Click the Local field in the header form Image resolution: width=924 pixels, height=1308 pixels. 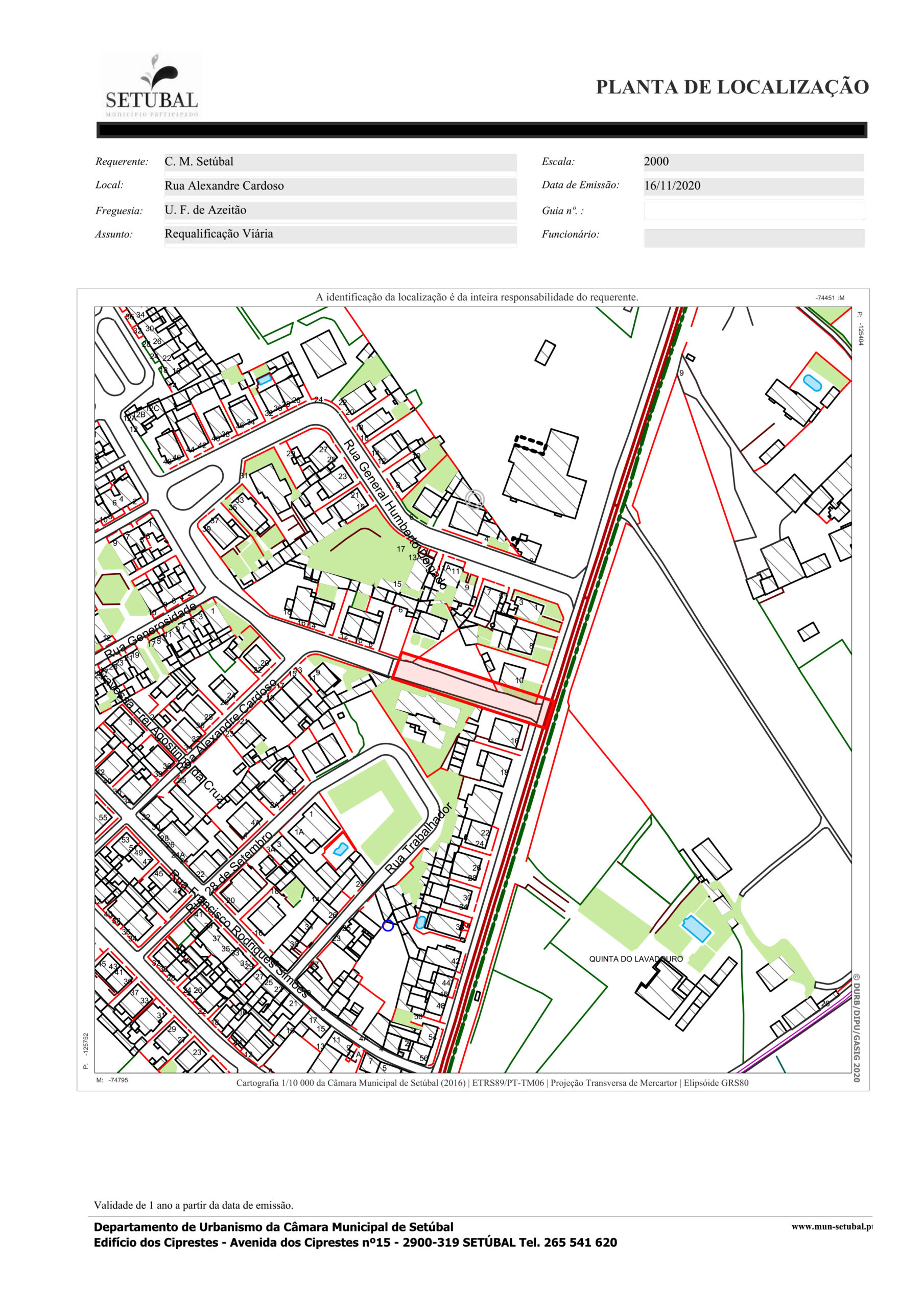pyautogui.click(x=340, y=185)
